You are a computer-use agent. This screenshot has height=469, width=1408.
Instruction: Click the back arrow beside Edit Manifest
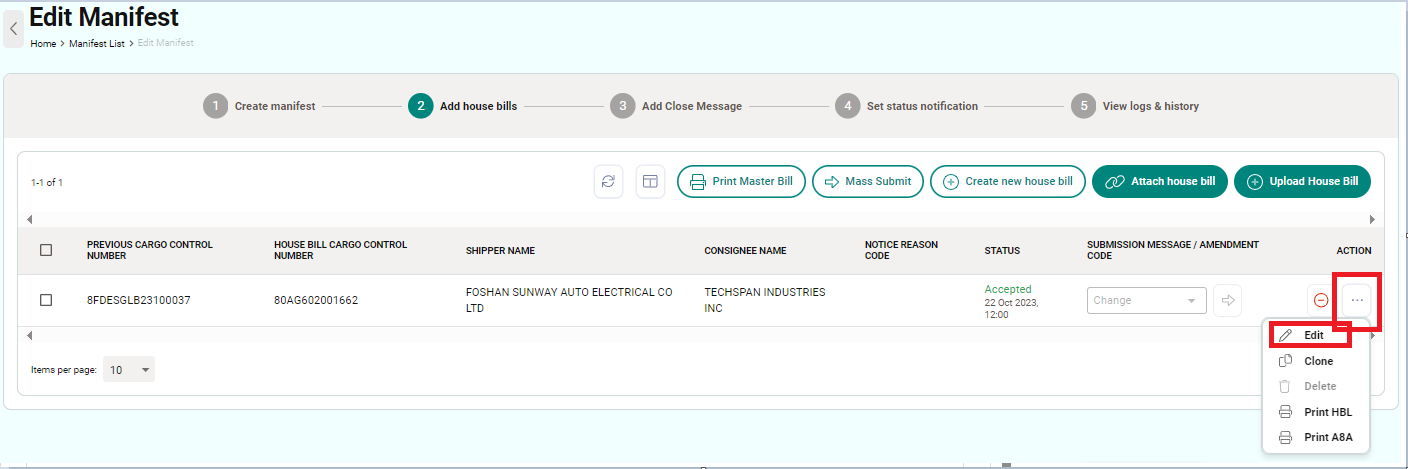[x=13, y=29]
